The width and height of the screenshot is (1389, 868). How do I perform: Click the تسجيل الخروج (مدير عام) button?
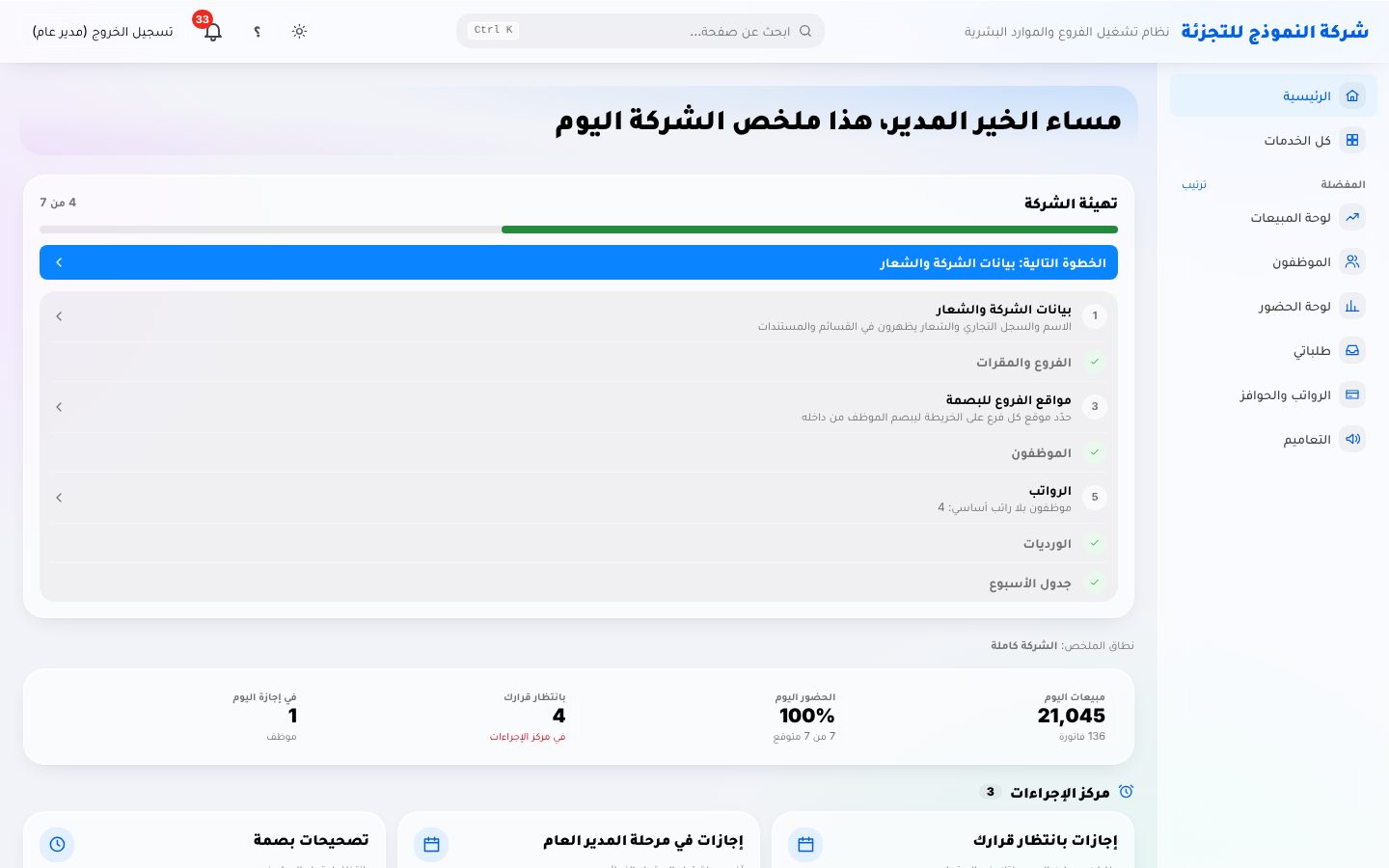102,31
